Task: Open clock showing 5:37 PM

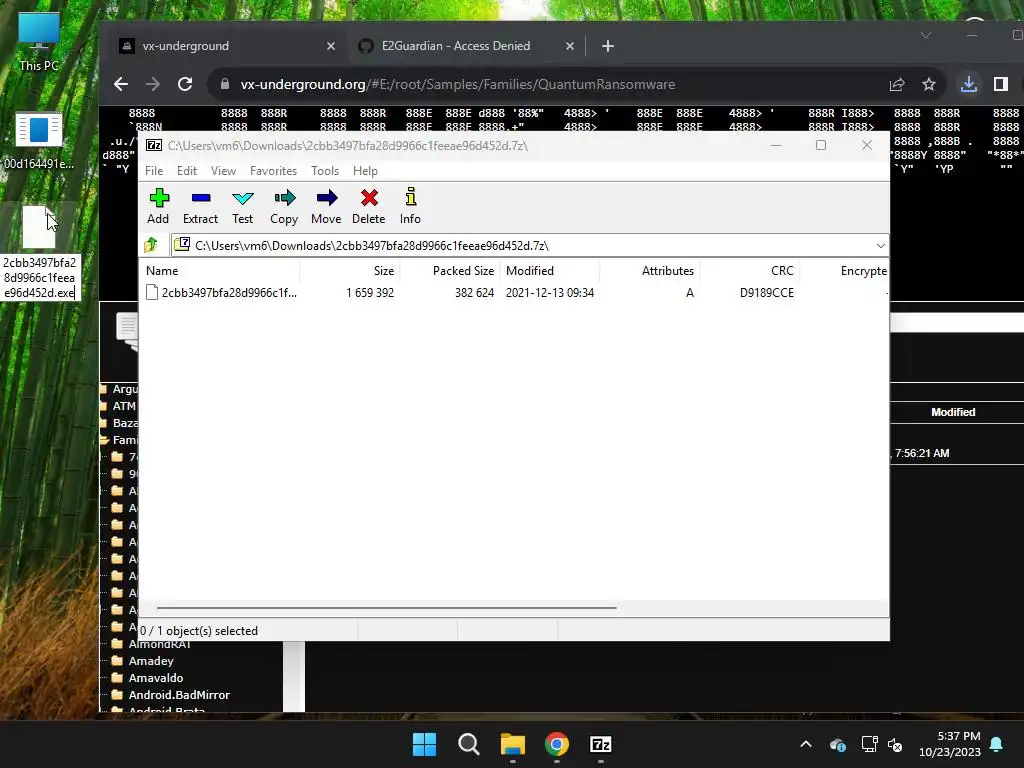Action: click(950, 744)
